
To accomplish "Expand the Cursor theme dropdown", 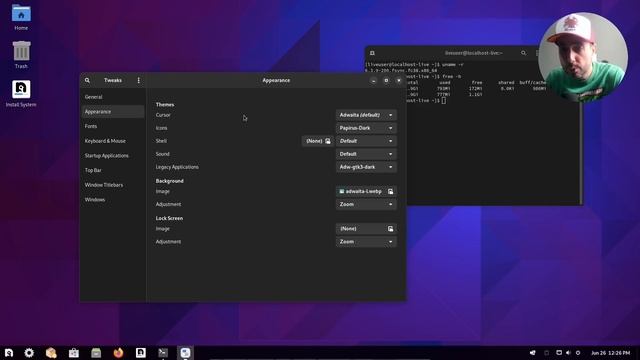I will (x=366, y=115).
